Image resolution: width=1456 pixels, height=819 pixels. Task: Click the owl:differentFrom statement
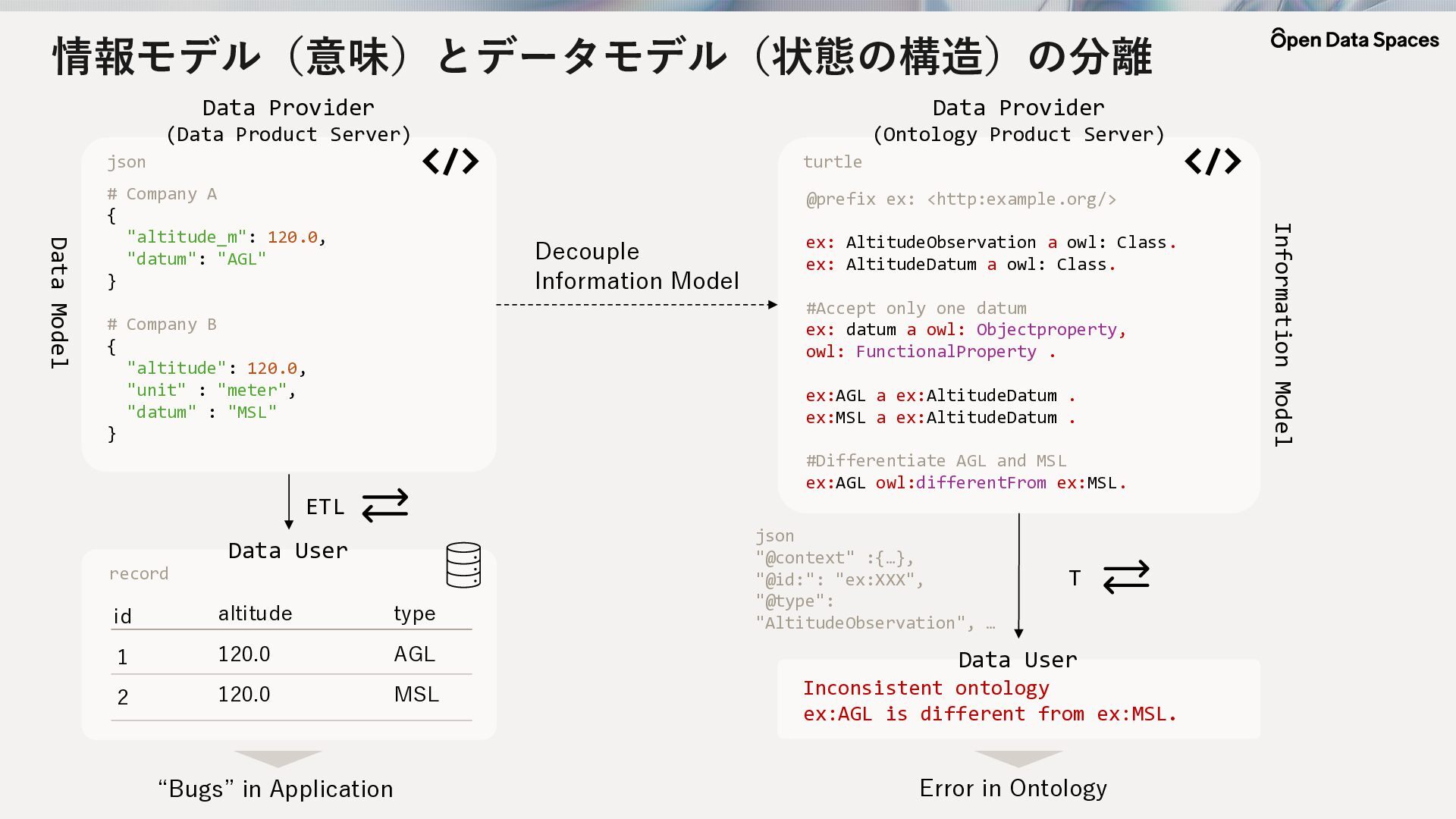tap(966, 483)
